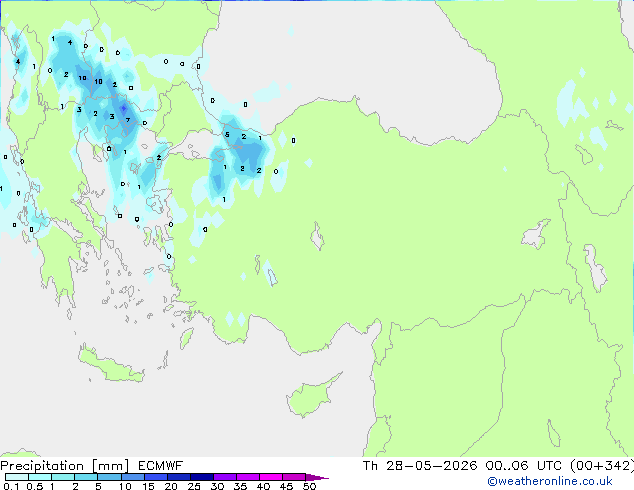The width and height of the screenshot is (634, 490).
Task: Click the 'ECMWF' model label
Action: click(x=160, y=466)
